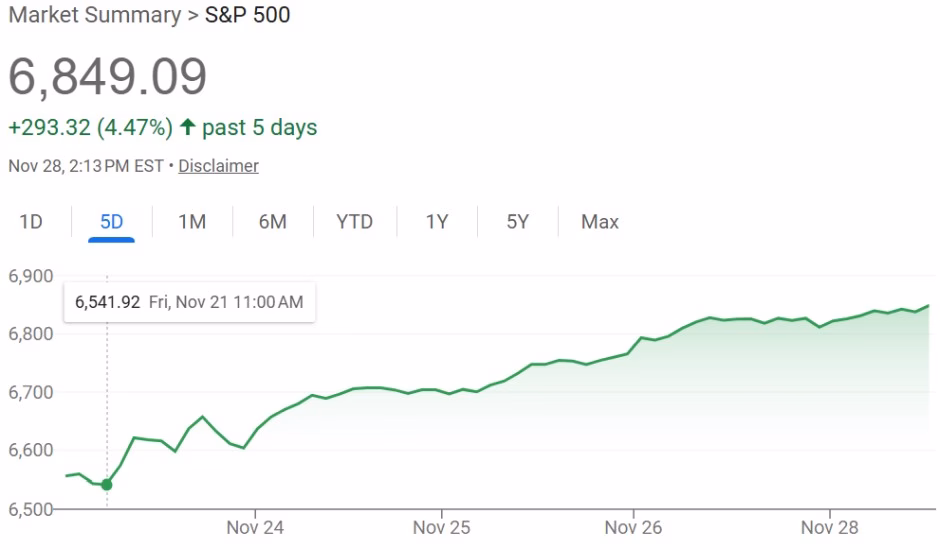
Task: Click the 6,541.92 price tooltip
Action: coord(189,301)
